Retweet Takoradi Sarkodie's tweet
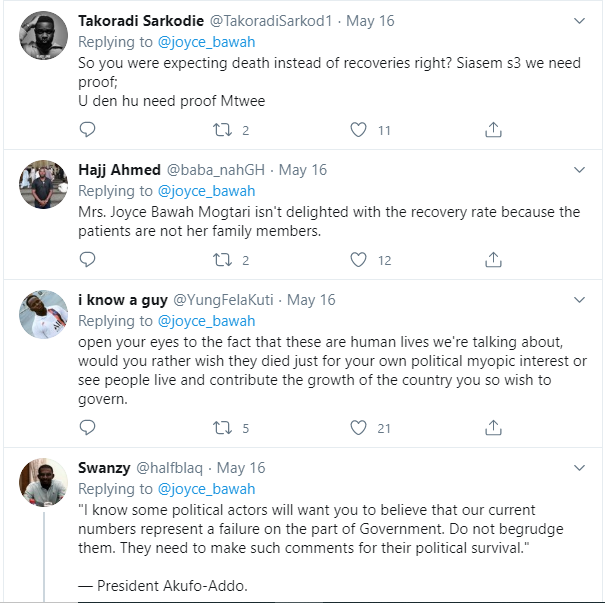This screenshot has width=605, height=603. pos(223,129)
